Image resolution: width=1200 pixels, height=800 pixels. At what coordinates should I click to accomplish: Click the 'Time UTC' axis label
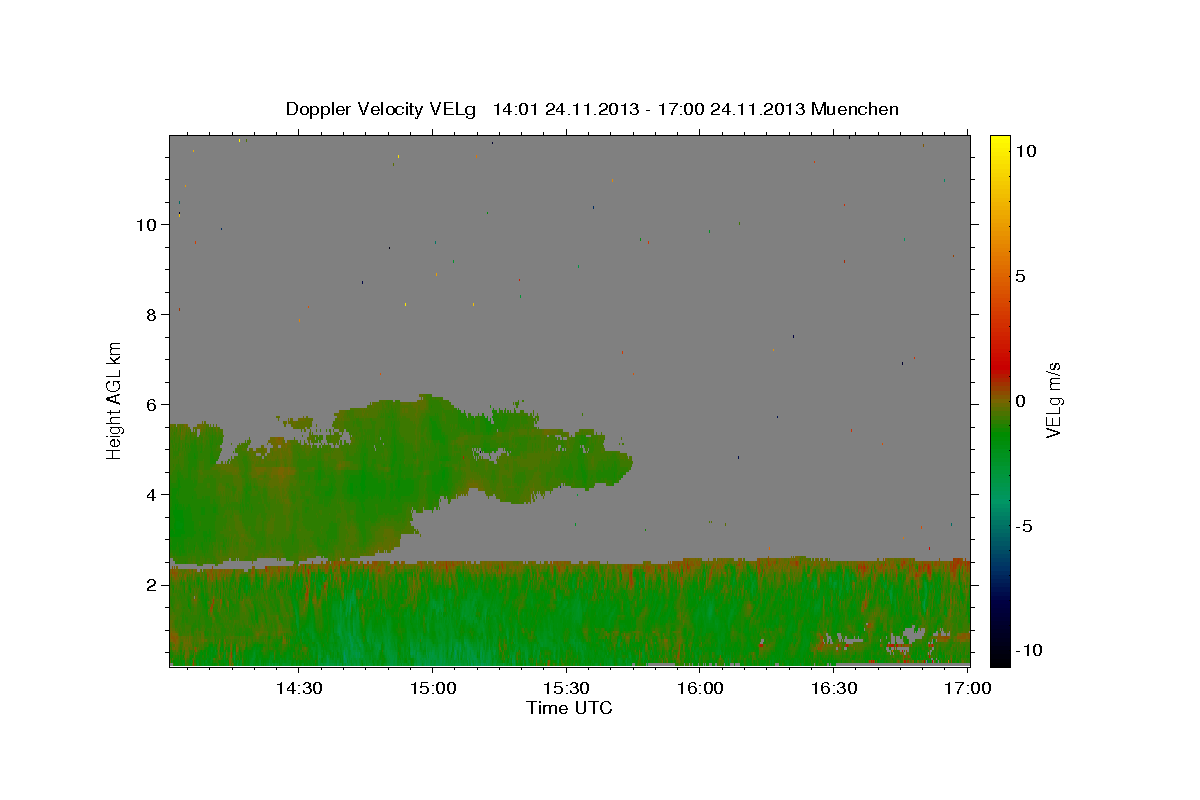[569, 708]
